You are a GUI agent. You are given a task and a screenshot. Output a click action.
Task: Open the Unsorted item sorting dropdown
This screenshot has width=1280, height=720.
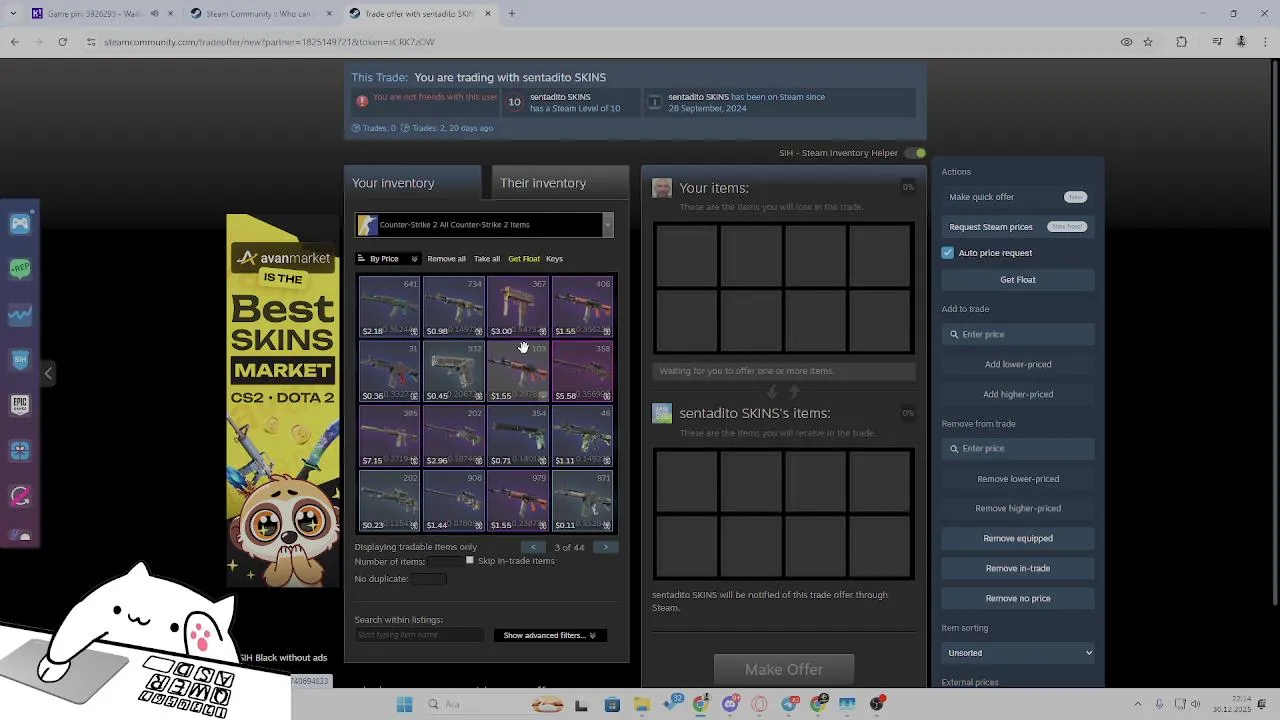pyautogui.click(x=1018, y=653)
